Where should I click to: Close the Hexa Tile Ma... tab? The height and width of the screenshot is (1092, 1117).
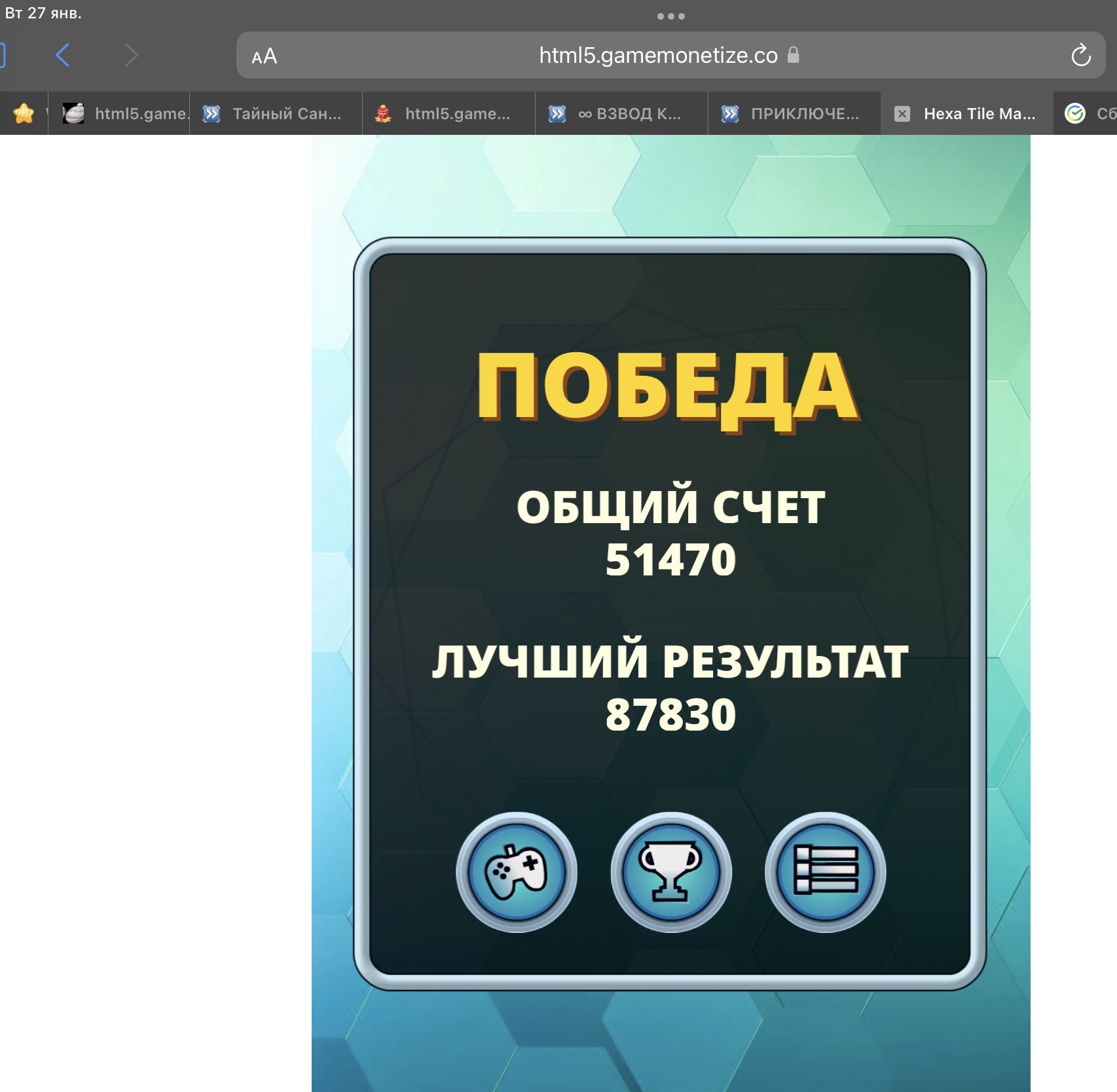click(902, 114)
